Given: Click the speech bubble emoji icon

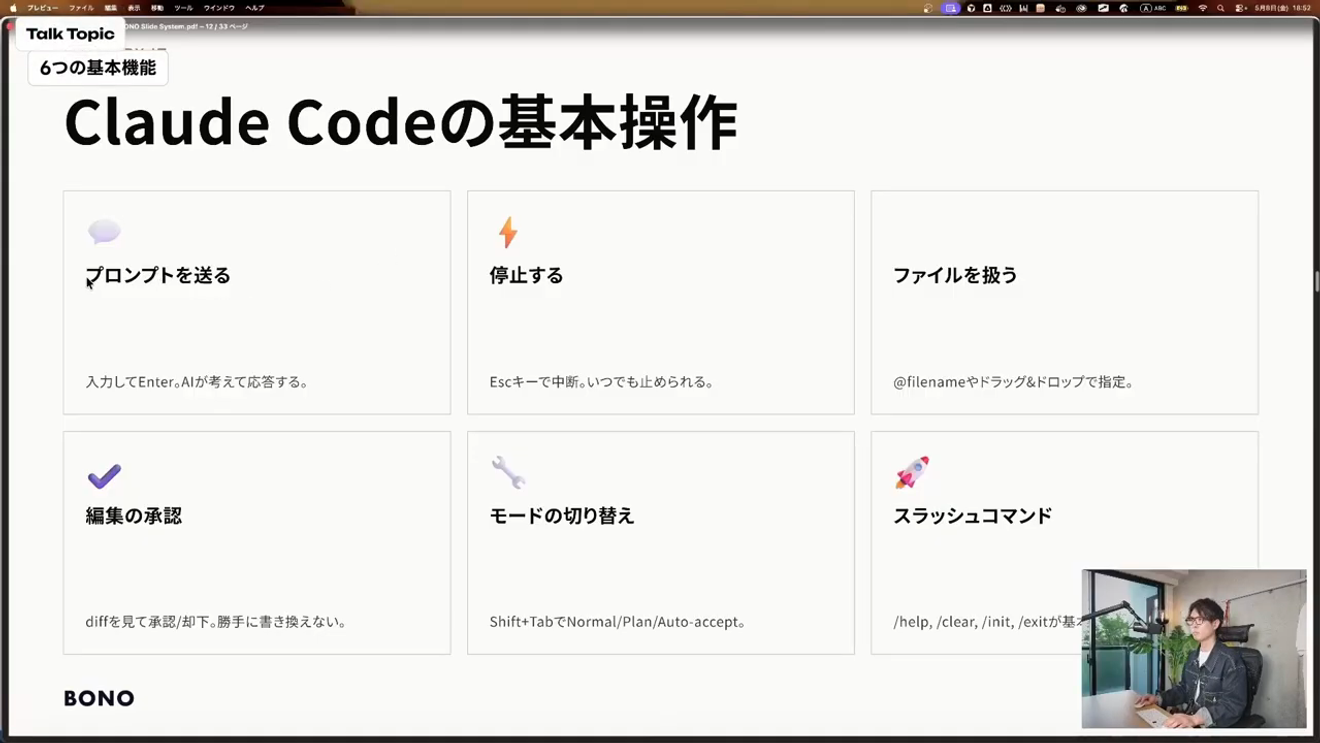Looking at the screenshot, I should pos(104,232).
